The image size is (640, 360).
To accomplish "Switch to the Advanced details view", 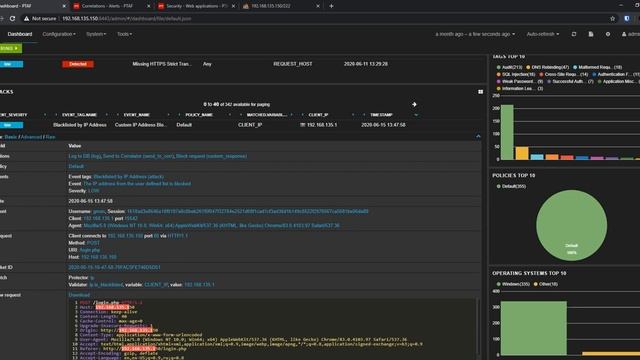I will [31, 137].
